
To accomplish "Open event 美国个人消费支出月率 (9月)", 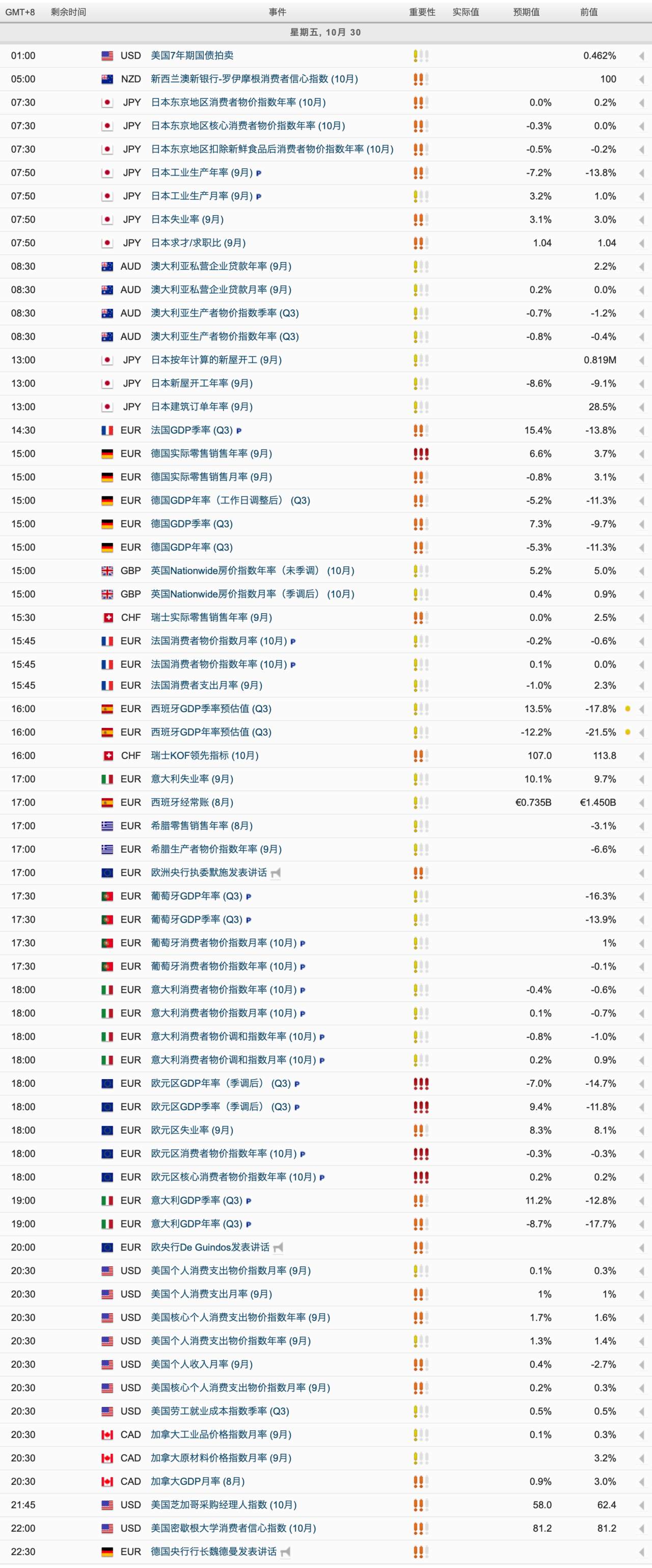I will coord(211,1294).
